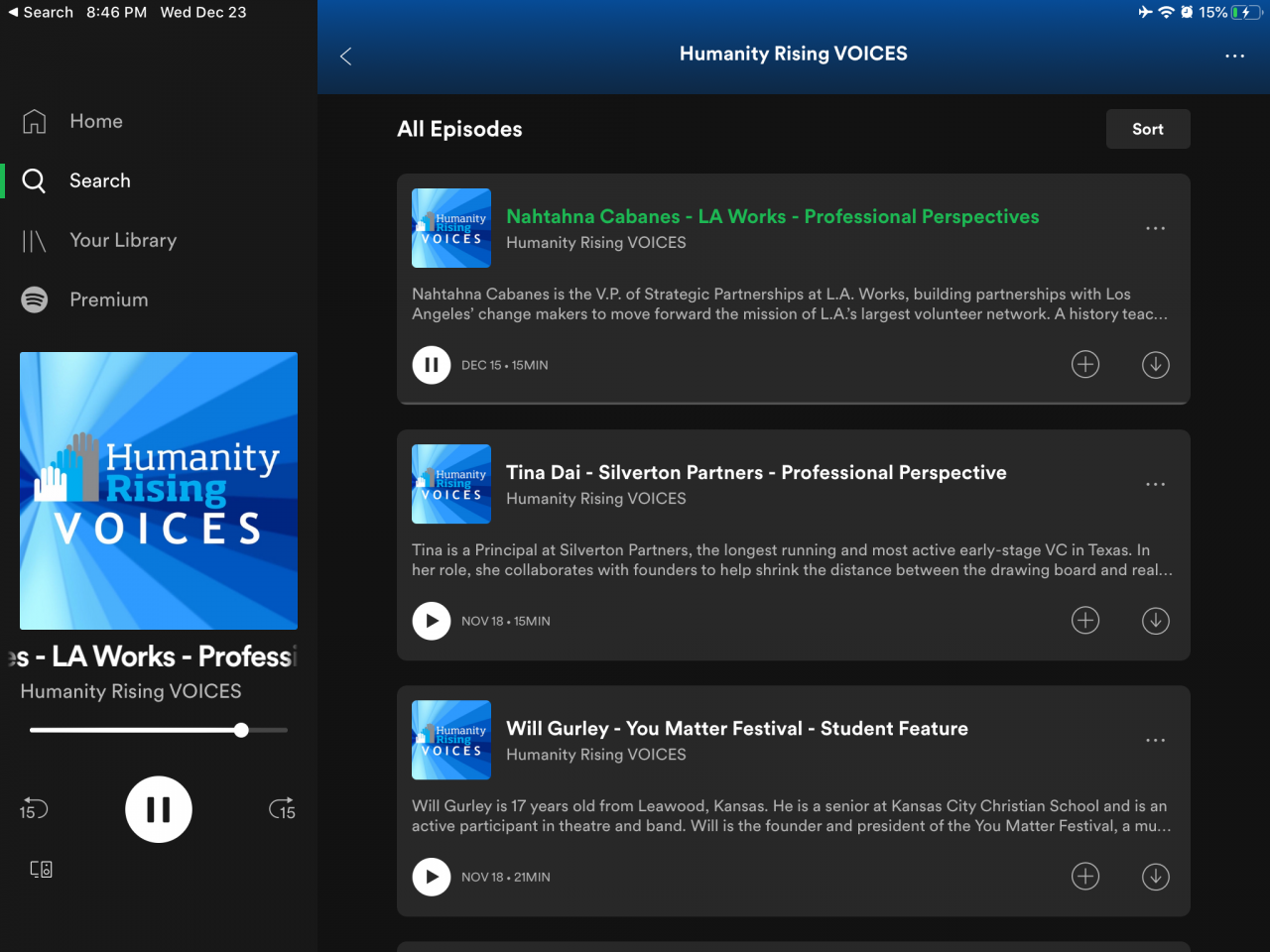The image size is (1270, 952).
Task: Tap the Nahtahna Cabanes episode thumbnail
Action: click(x=451, y=228)
